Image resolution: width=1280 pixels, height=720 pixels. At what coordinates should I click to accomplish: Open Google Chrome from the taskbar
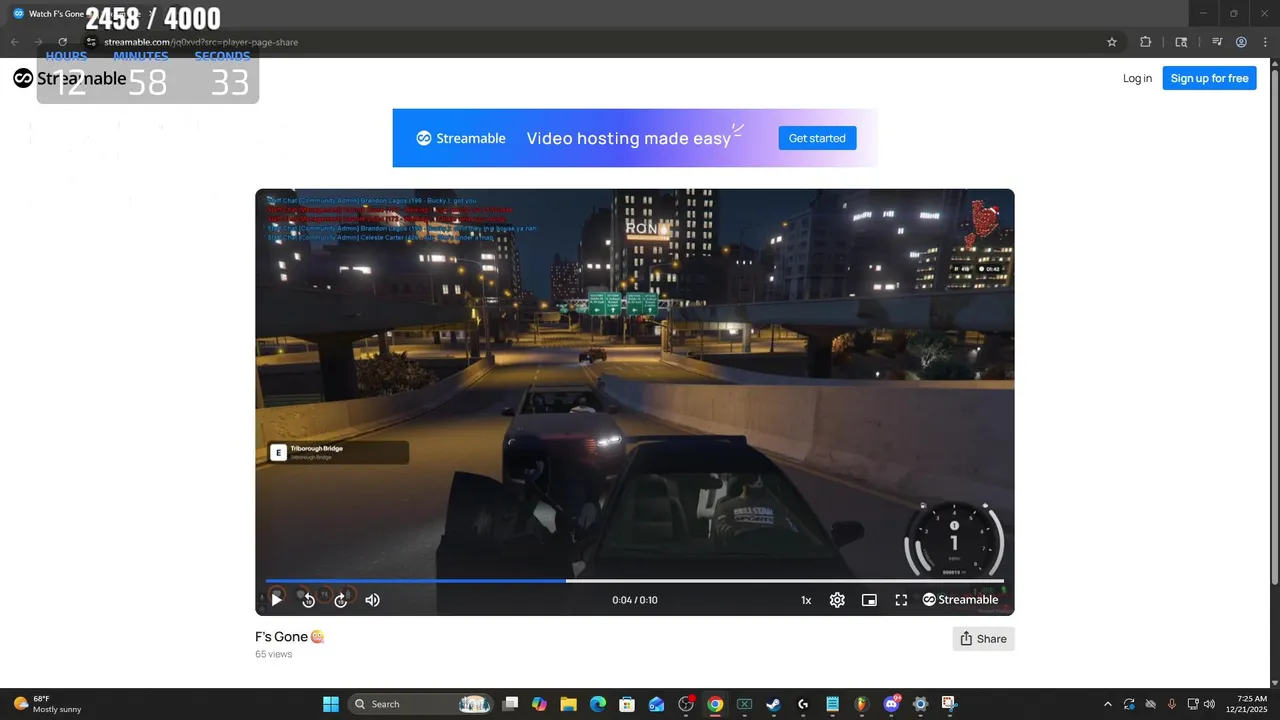pos(715,704)
